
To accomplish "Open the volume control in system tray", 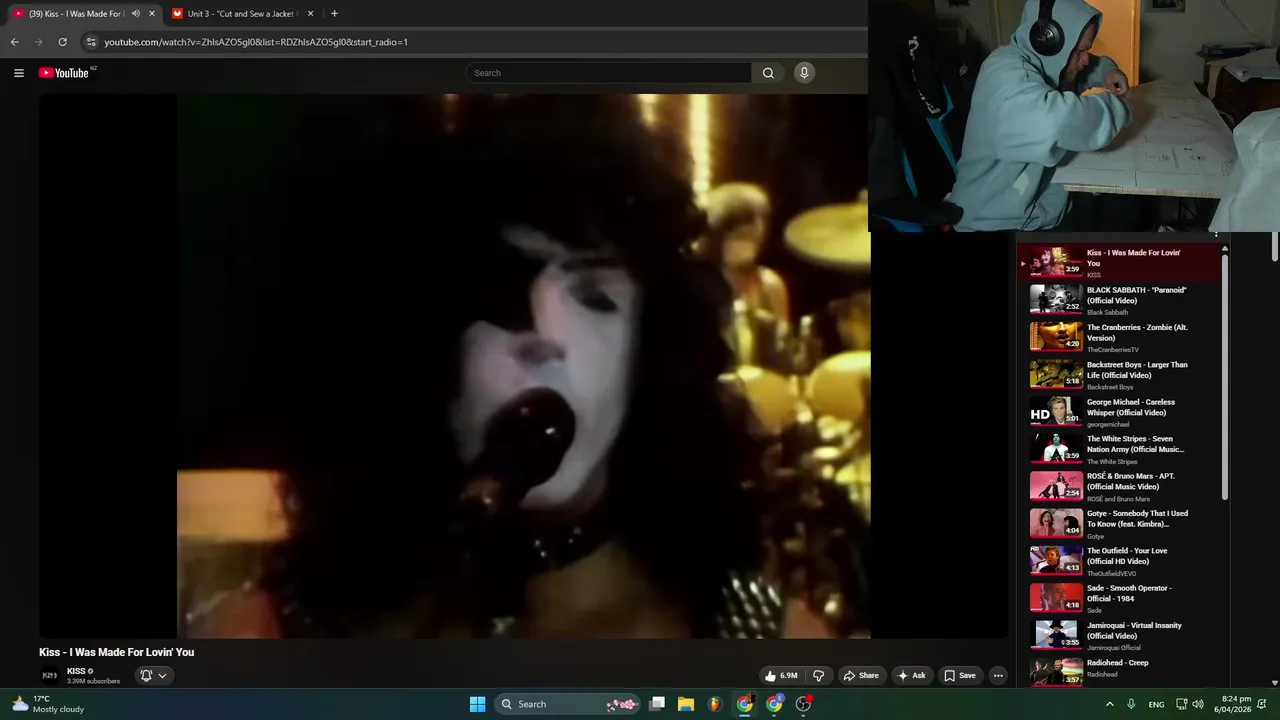I will (x=1198, y=704).
